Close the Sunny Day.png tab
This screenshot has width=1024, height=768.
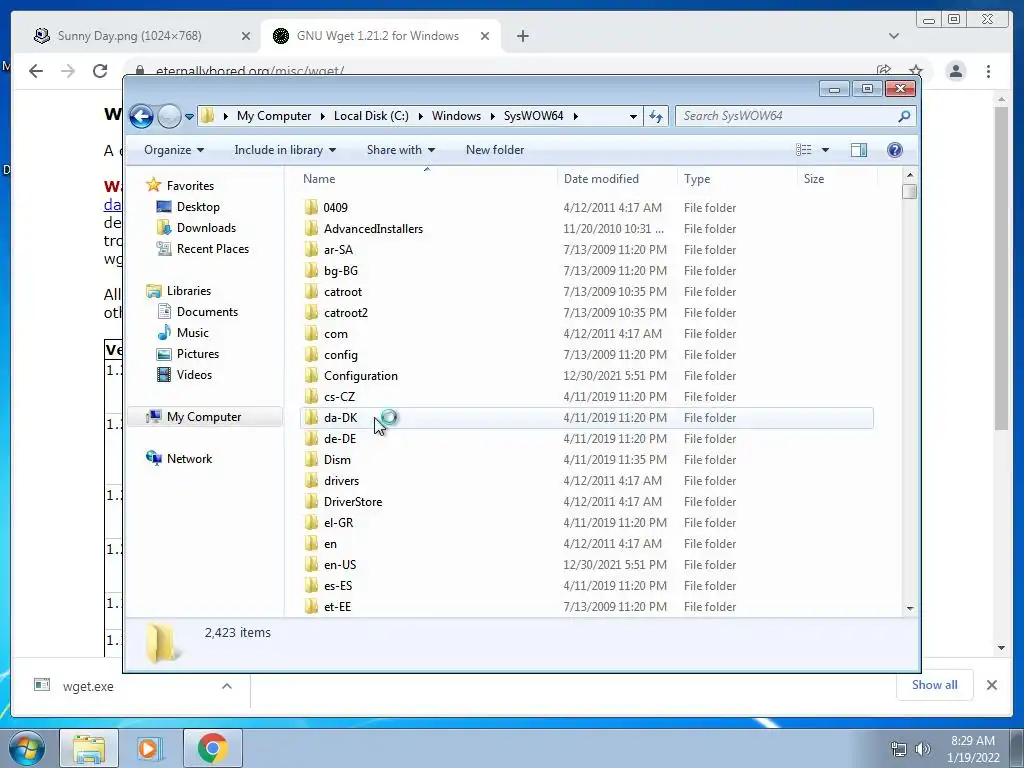246,37
